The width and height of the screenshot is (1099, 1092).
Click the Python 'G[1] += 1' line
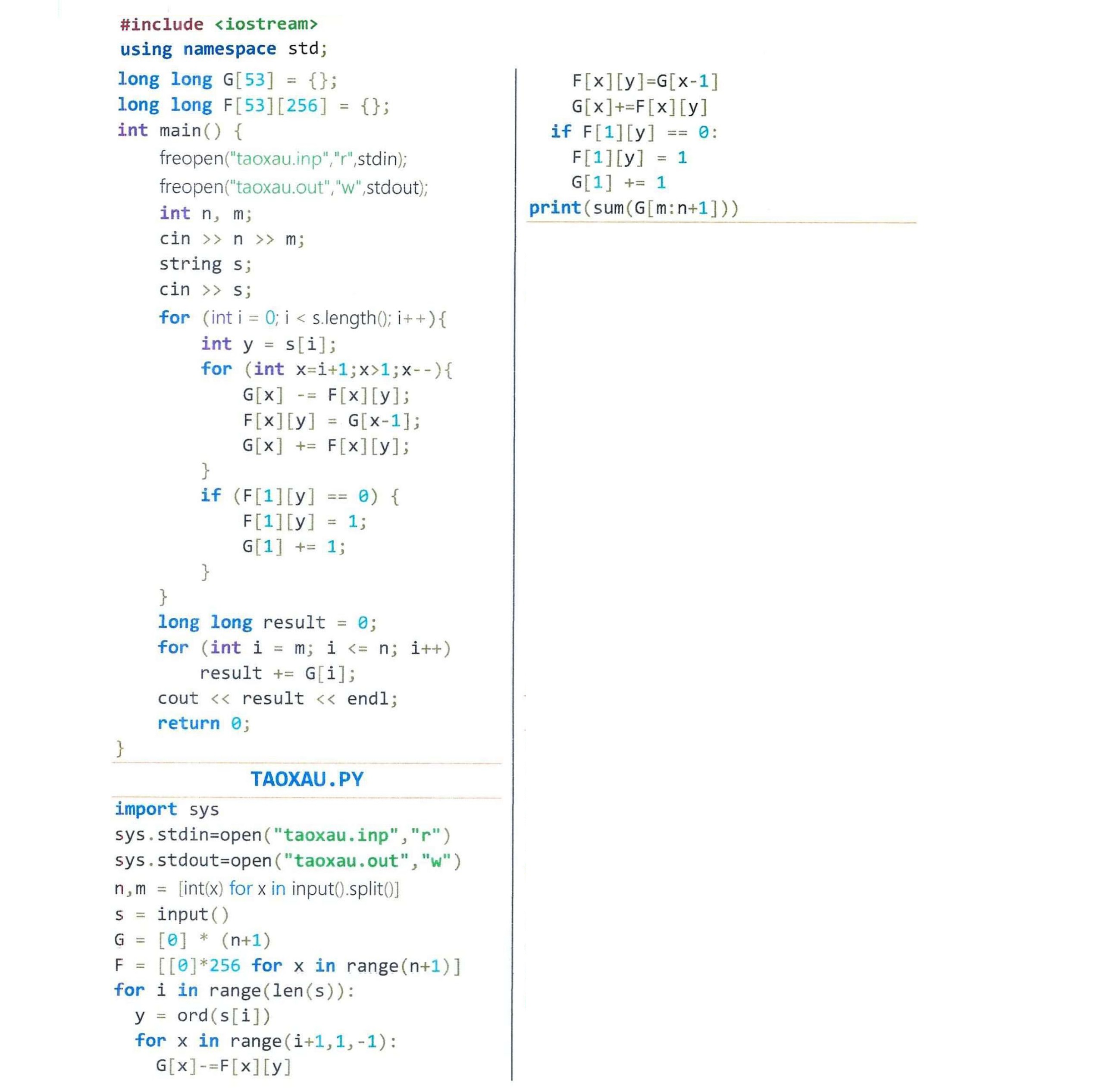(619, 183)
